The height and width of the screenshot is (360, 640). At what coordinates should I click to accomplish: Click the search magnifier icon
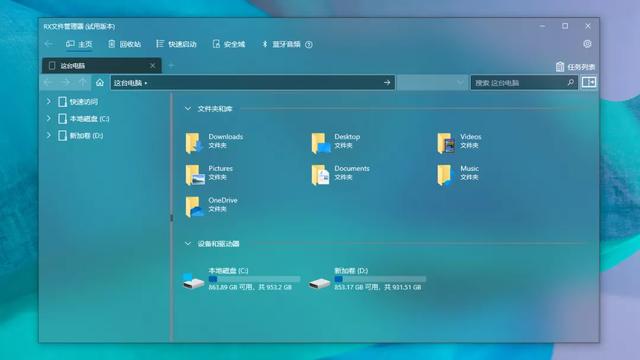click(x=571, y=83)
